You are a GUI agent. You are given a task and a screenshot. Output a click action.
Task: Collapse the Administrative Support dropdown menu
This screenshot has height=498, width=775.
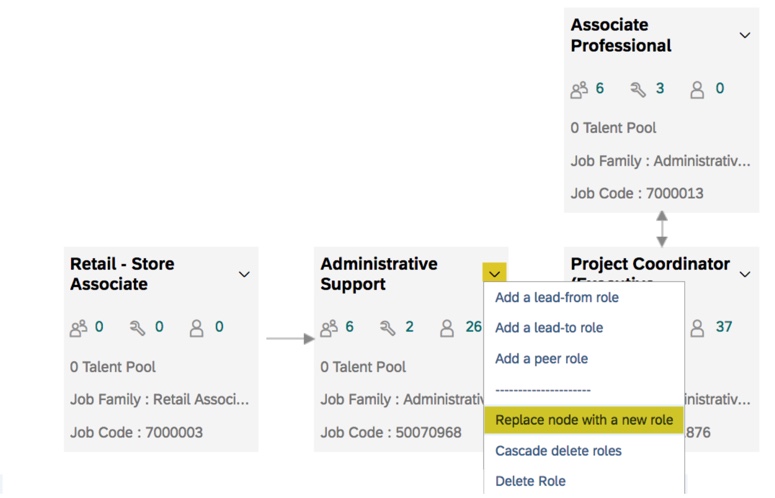494,274
